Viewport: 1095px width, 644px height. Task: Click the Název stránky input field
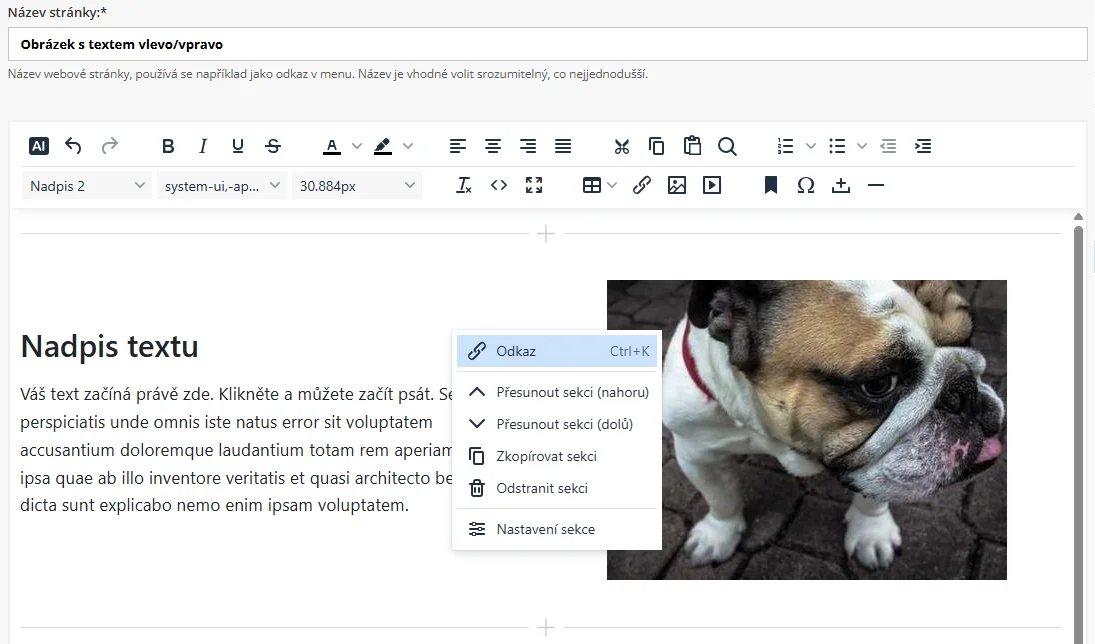[547, 44]
